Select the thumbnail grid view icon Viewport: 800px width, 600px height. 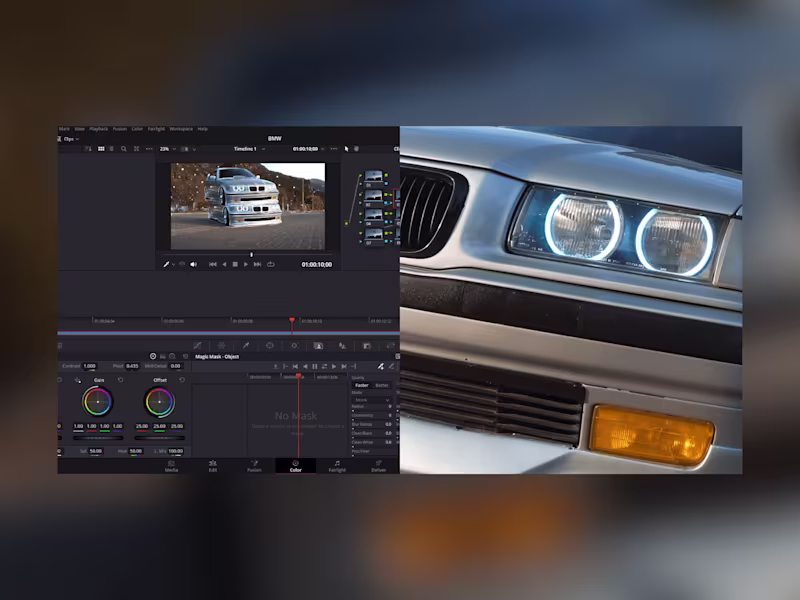(101, 148)
